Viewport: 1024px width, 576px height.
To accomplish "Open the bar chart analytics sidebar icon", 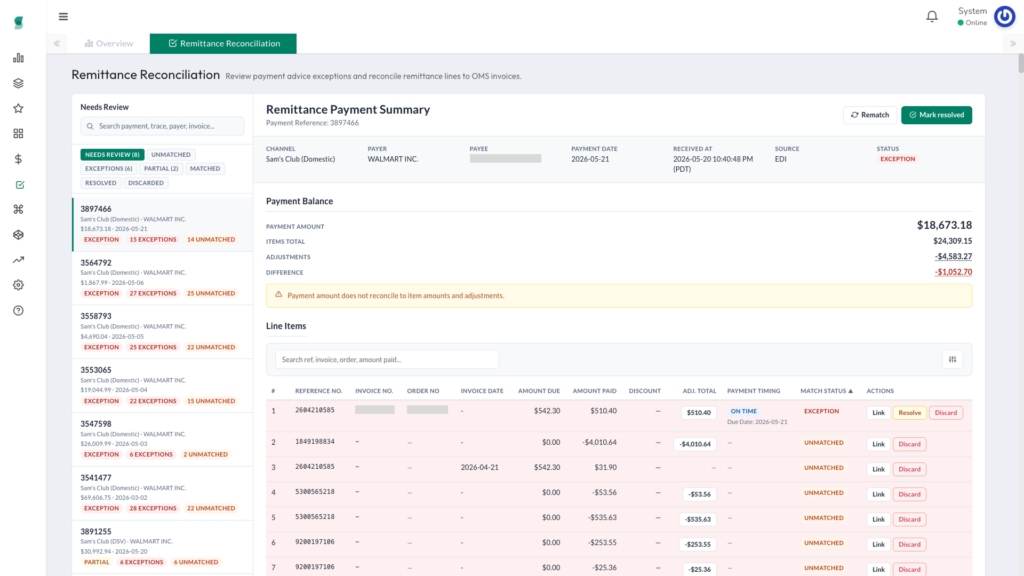I will click(18, 58).
